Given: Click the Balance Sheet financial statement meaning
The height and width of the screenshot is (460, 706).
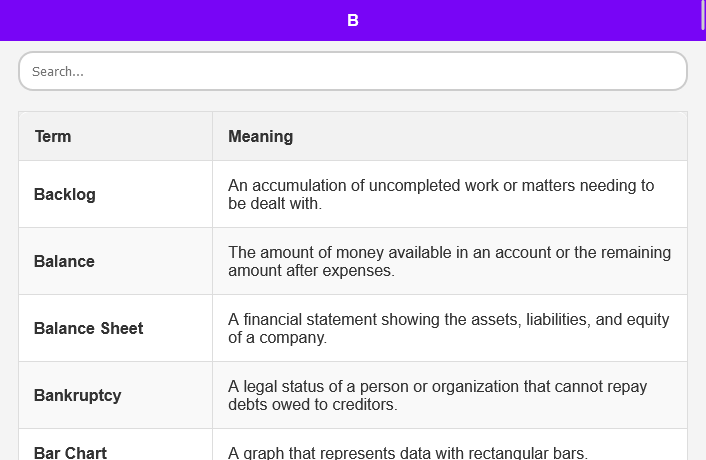Looking at the screenshot, I should pyautogui.click(x=449, y=328).
